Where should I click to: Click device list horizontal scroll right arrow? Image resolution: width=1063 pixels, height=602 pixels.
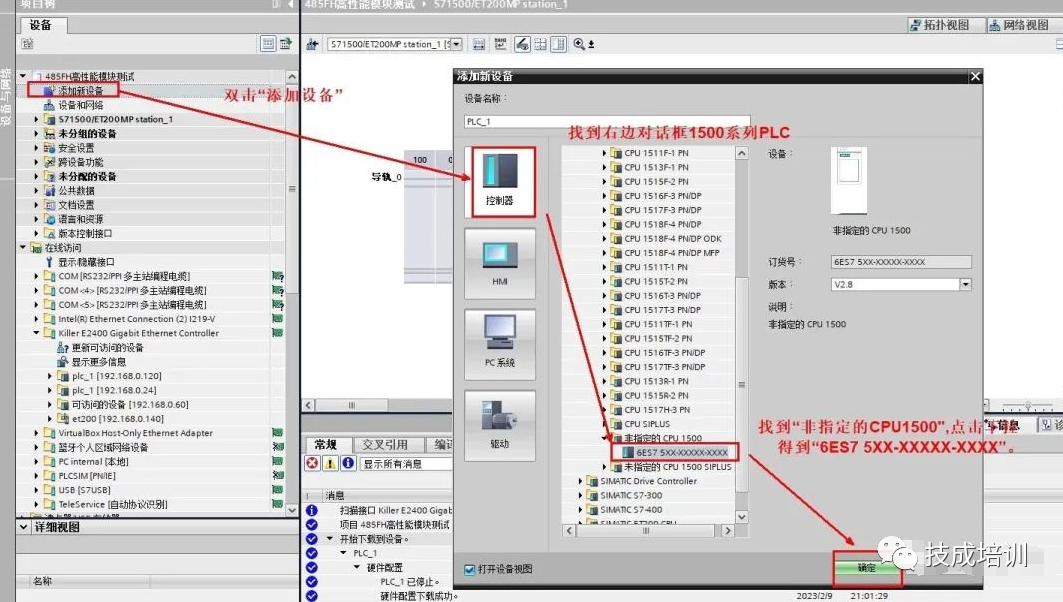click(727, 531)
